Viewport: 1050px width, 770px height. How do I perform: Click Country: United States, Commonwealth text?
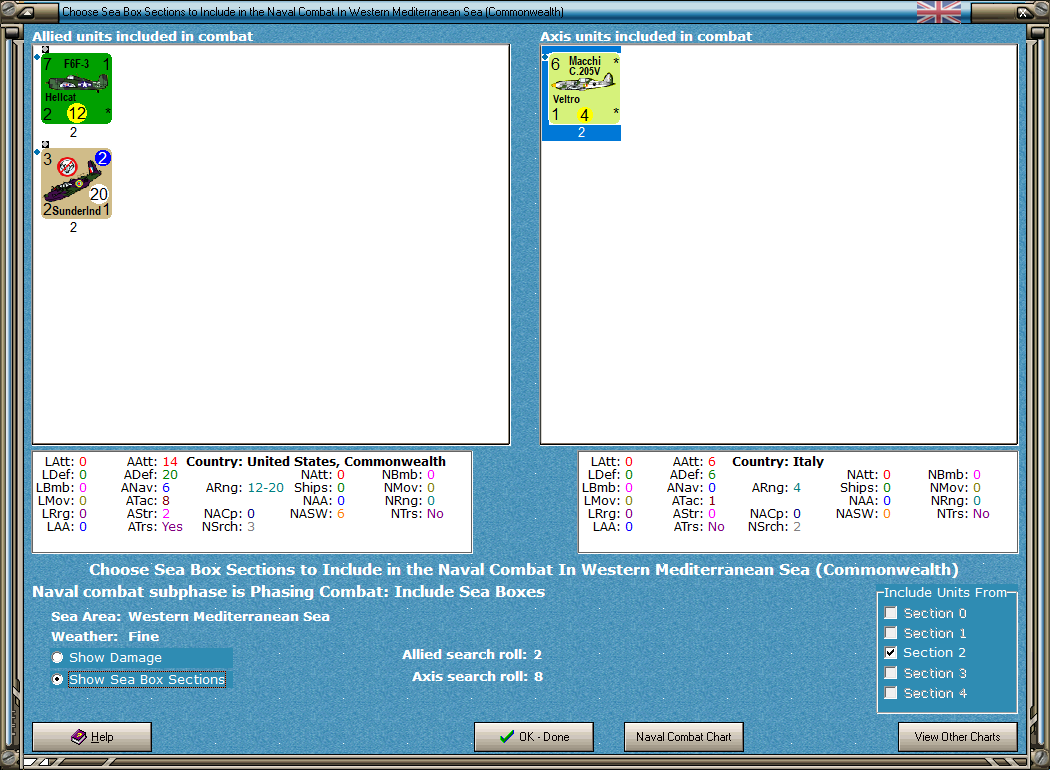[x=316, y=461]
